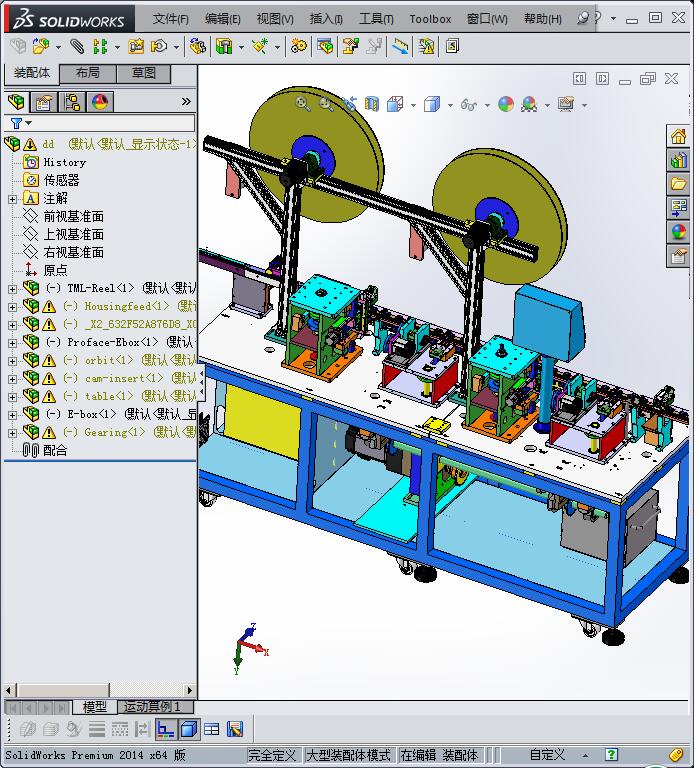694x768 pixels.
Task: Open the 编辑(E) menu
Action: pyautogui.click(x=222, y=19)
